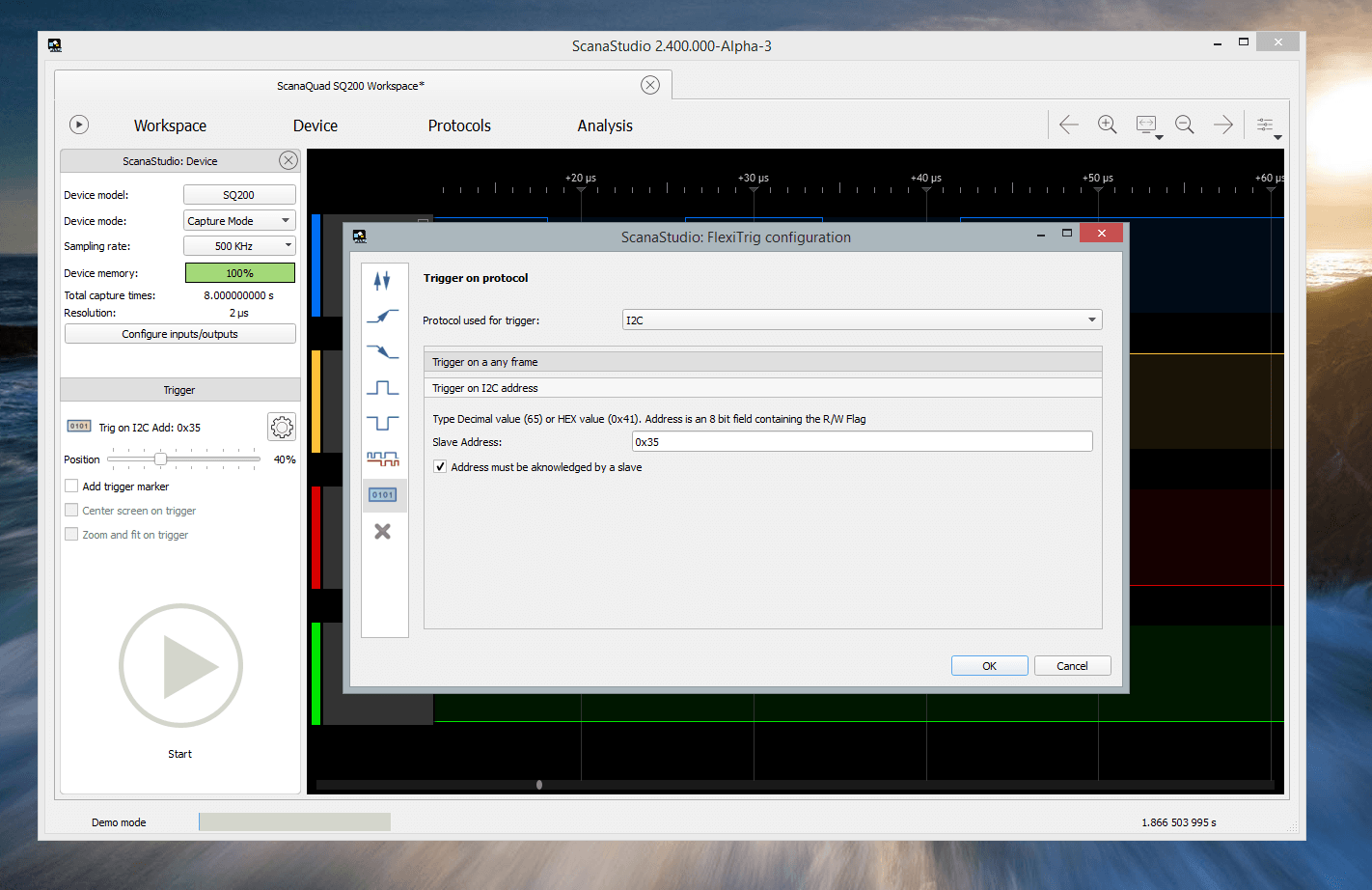Switch to the Protocols tab
This screenshot has width=1372, height=890.
click(x=458, y=125)
